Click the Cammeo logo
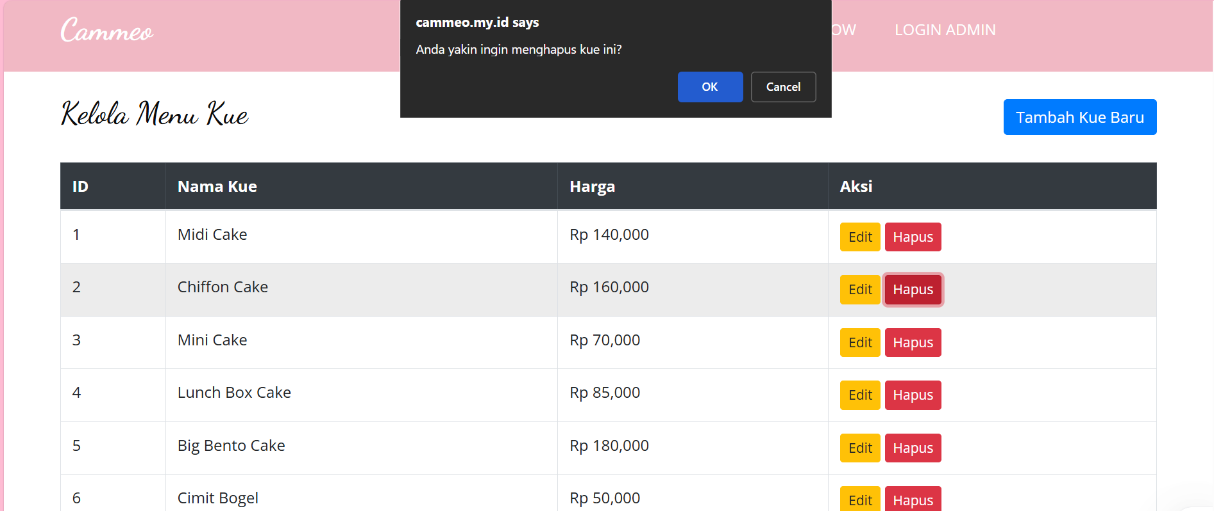 coord(107,31)
